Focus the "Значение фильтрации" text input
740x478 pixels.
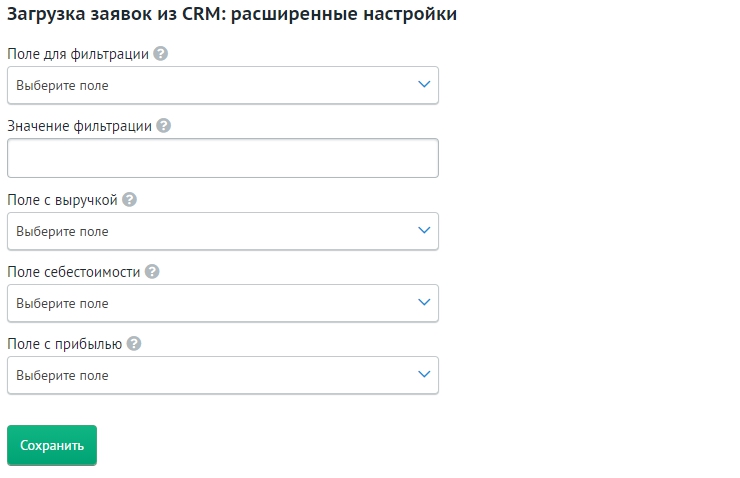222,158
